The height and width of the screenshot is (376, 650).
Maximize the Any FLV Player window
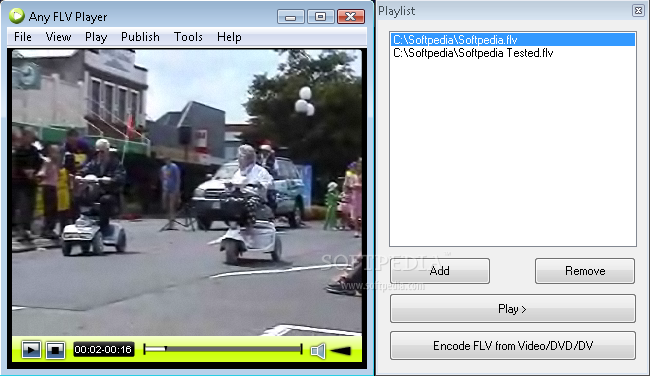[x=320, y=17]
